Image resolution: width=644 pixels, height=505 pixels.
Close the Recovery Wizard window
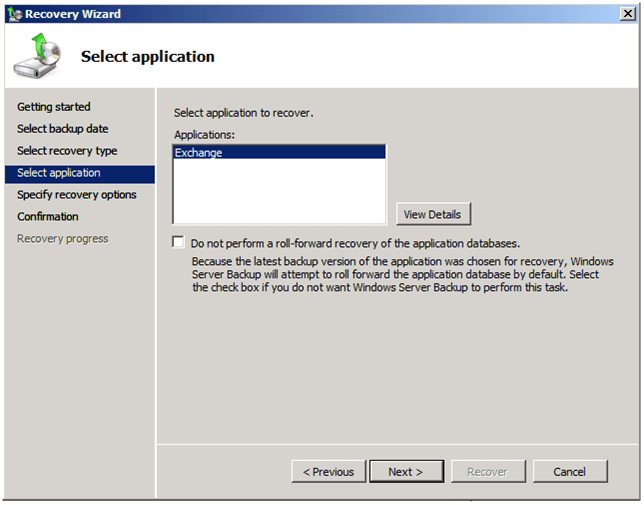click(626, 13)
